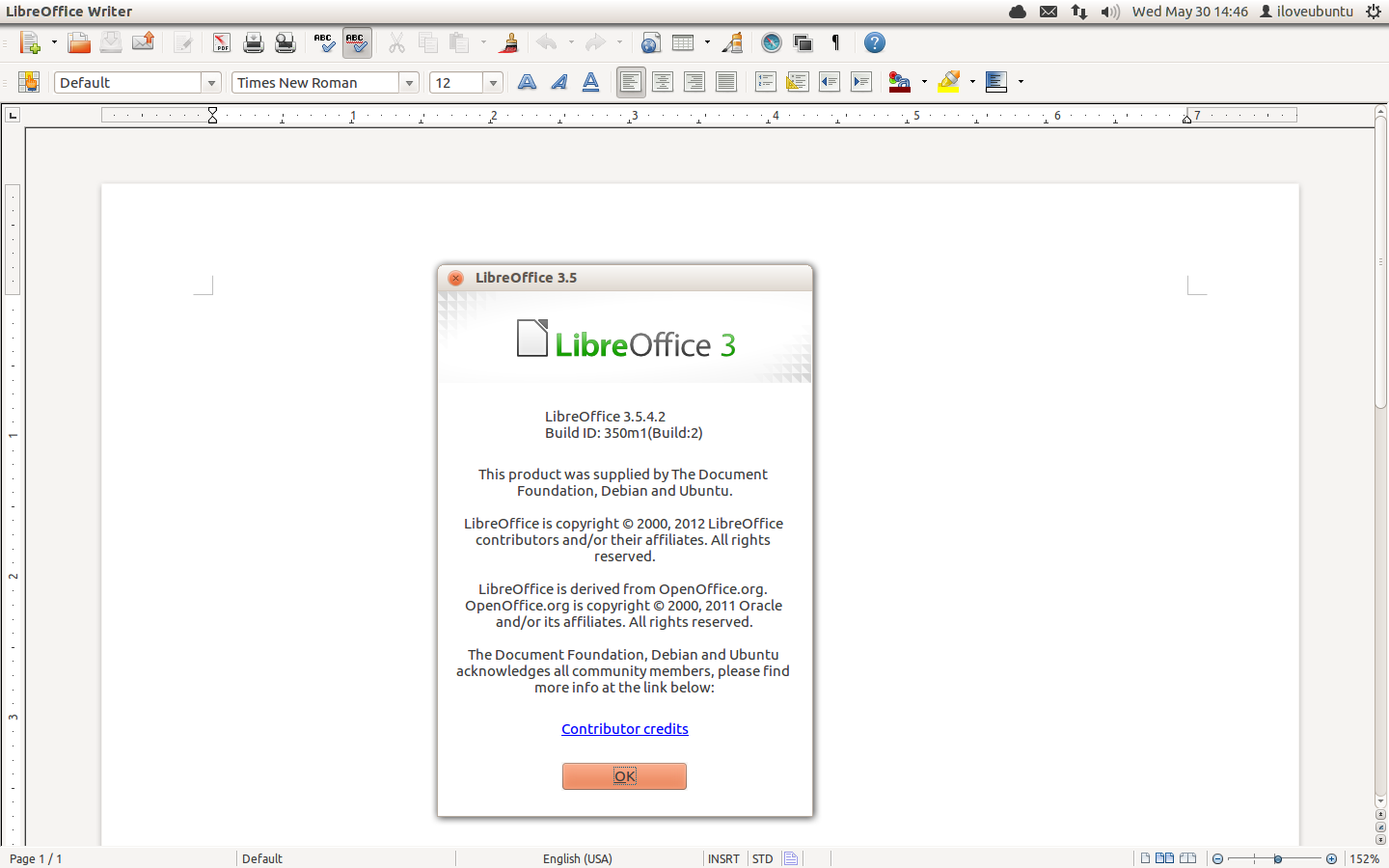
Task: Click the Undo arrow icon
Action: (547, 42)
